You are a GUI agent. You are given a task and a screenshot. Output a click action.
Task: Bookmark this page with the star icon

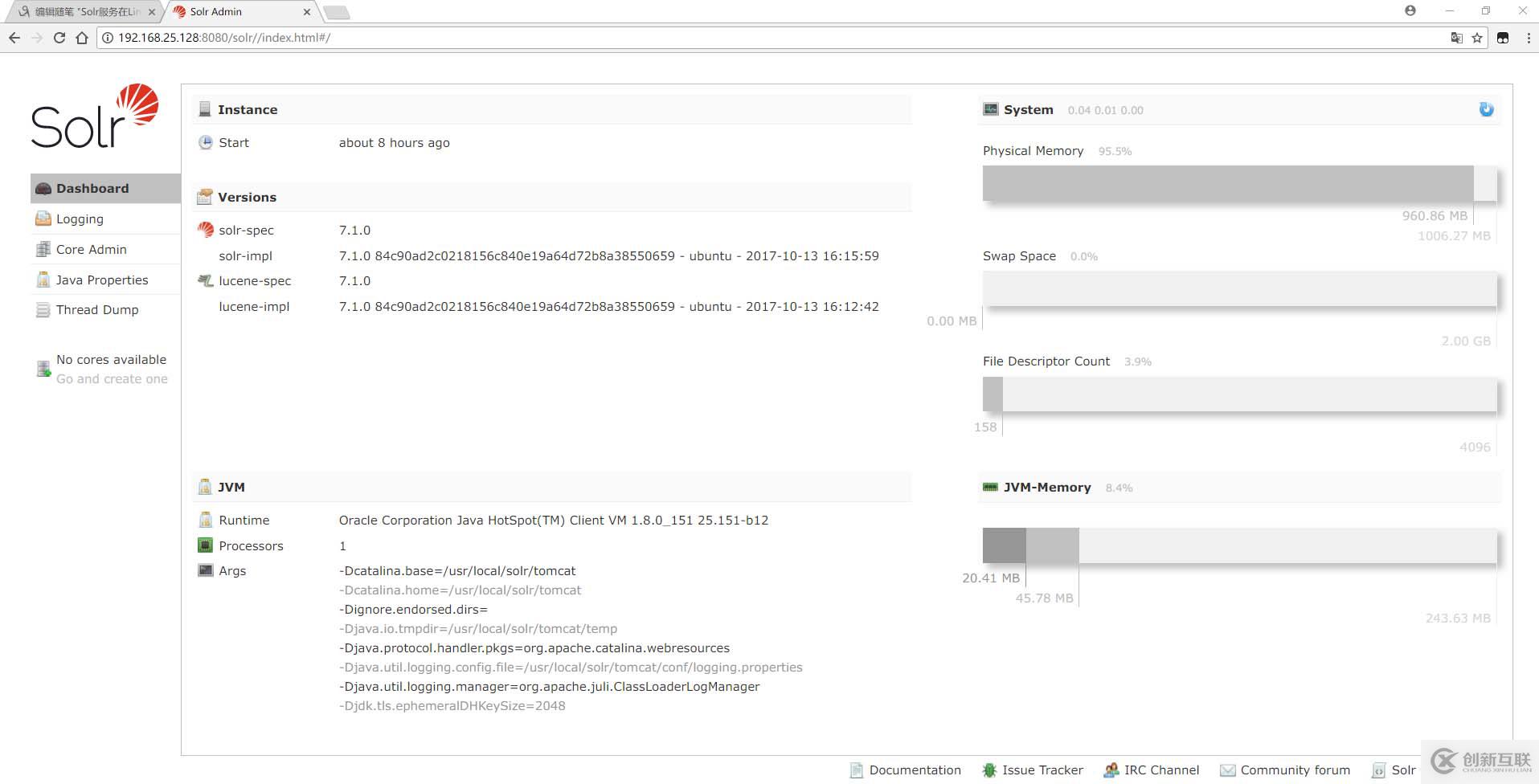1477,38
